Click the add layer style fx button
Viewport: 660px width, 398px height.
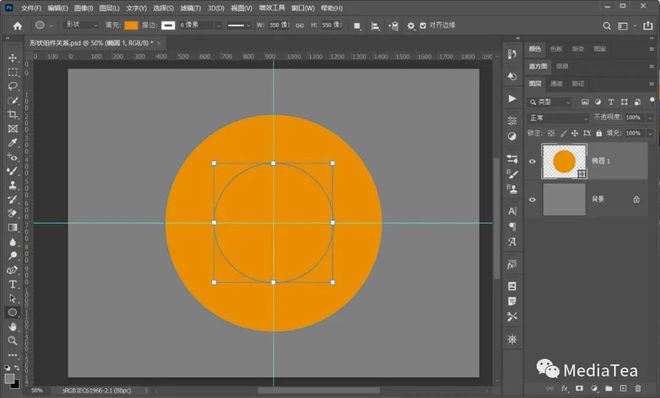[564, 388]
